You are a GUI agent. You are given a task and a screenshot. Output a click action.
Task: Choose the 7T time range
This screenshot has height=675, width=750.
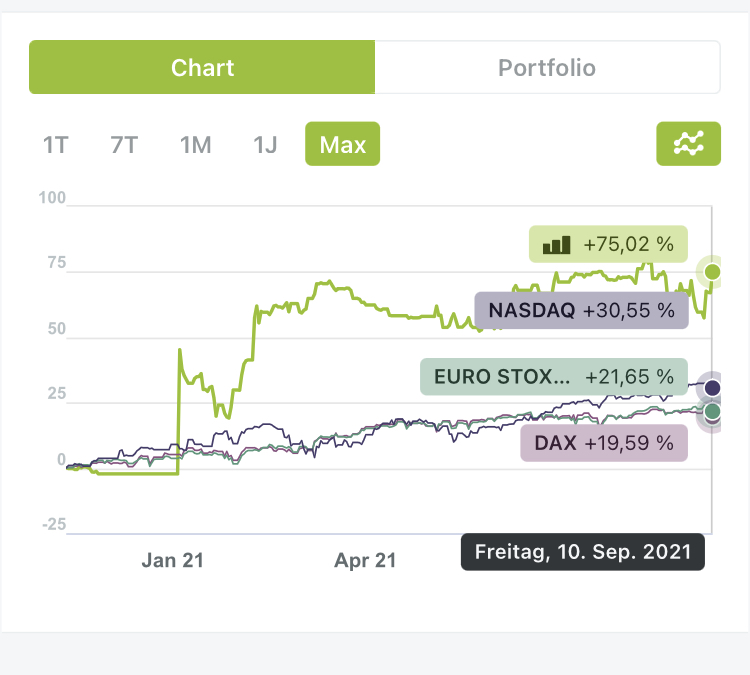click(x=124, y=145)
